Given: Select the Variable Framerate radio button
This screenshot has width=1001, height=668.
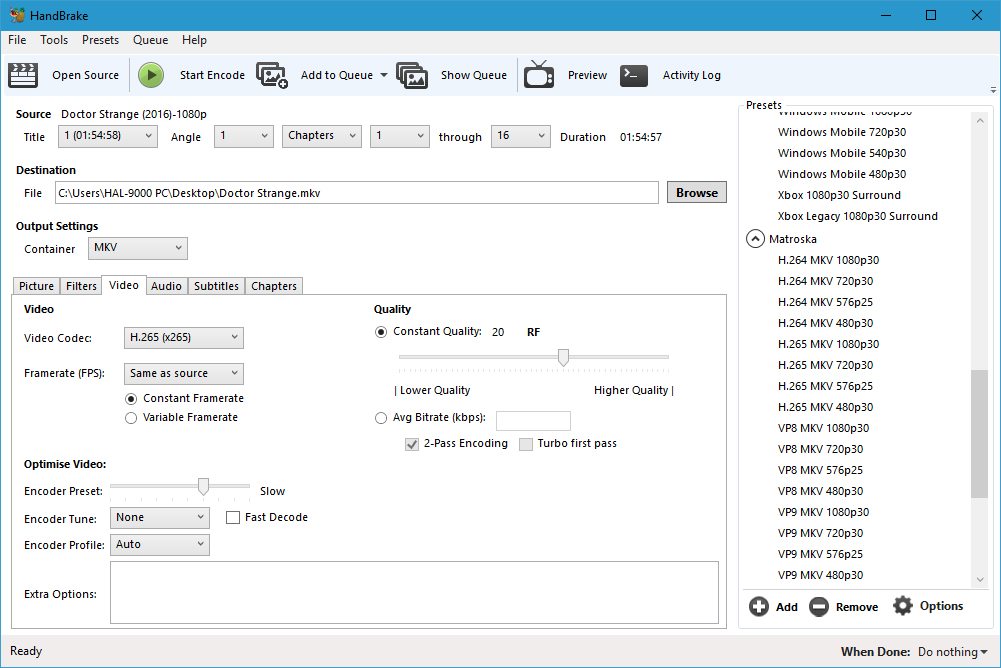Looking at the screenshot, I should (x=131, y=418).
